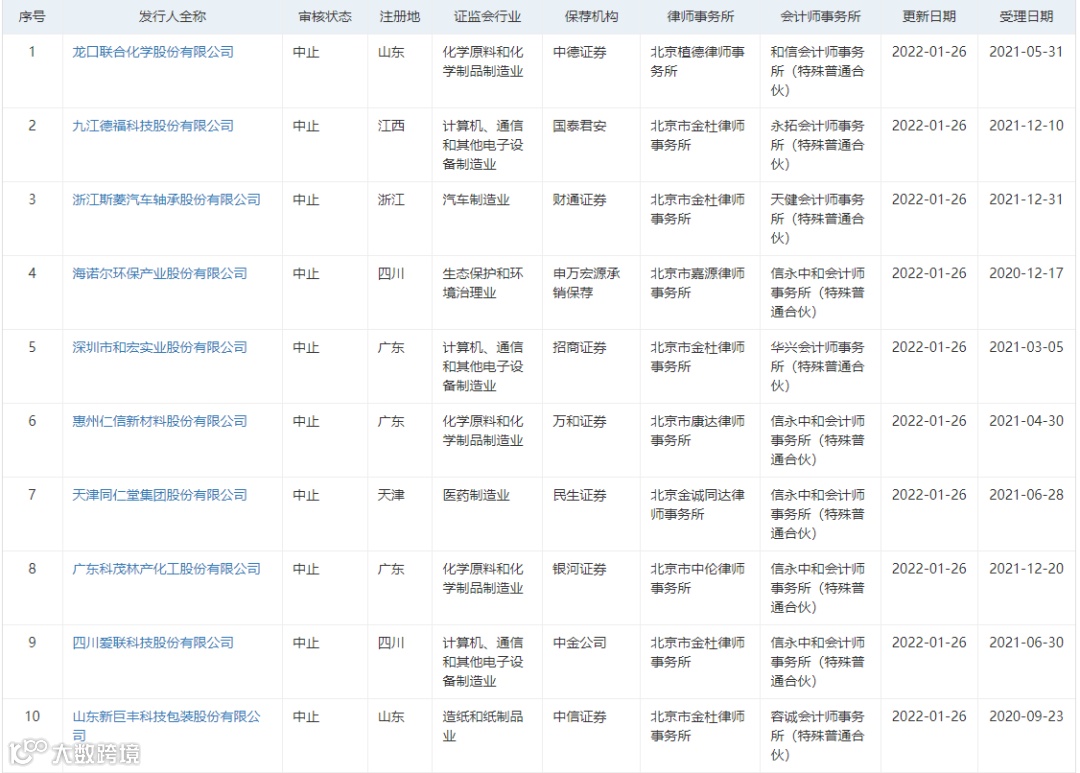Open 龙口联合化学股份有限公司 company link
1080x773 pixels.
[x=153, y=52]
